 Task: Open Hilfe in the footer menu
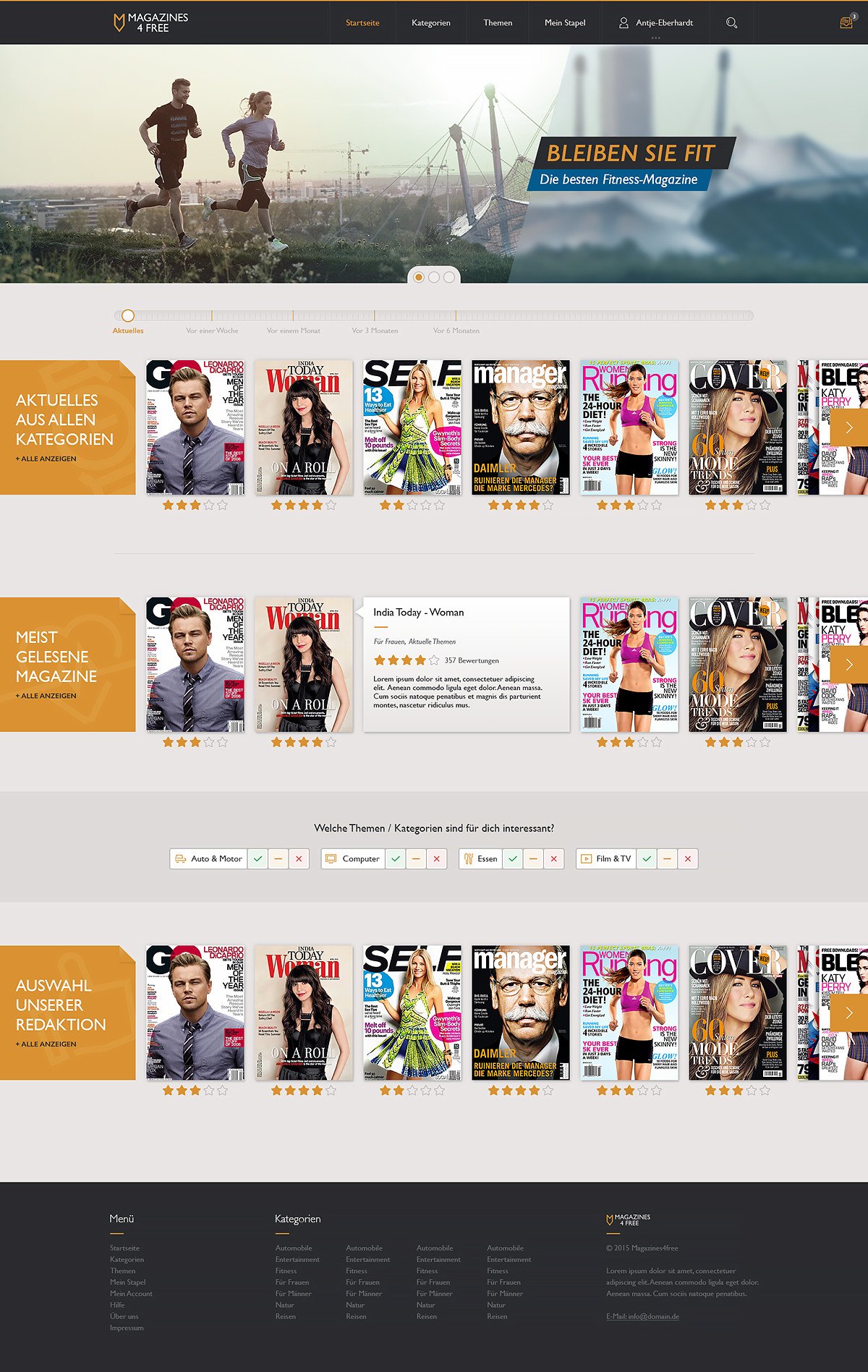[x=117, y=1305]
